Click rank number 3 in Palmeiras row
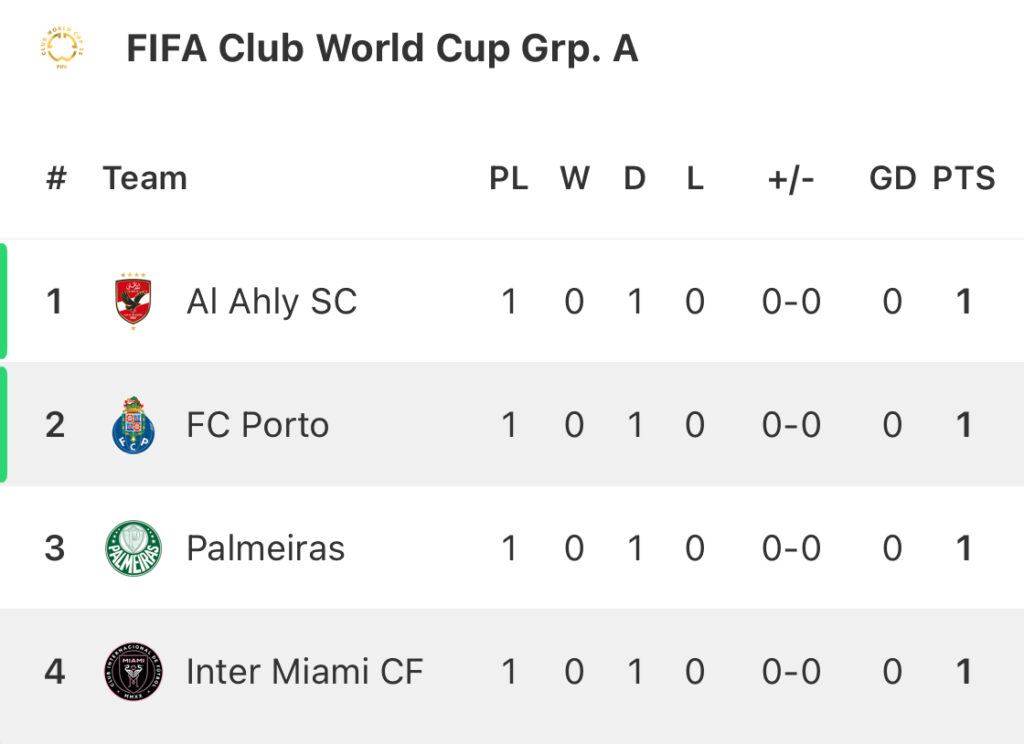 click(x=55, y=548)
